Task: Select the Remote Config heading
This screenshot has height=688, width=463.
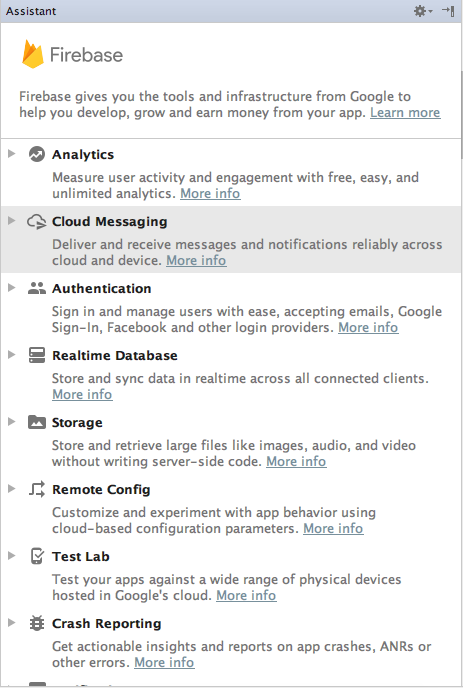Action: (101, 490)
